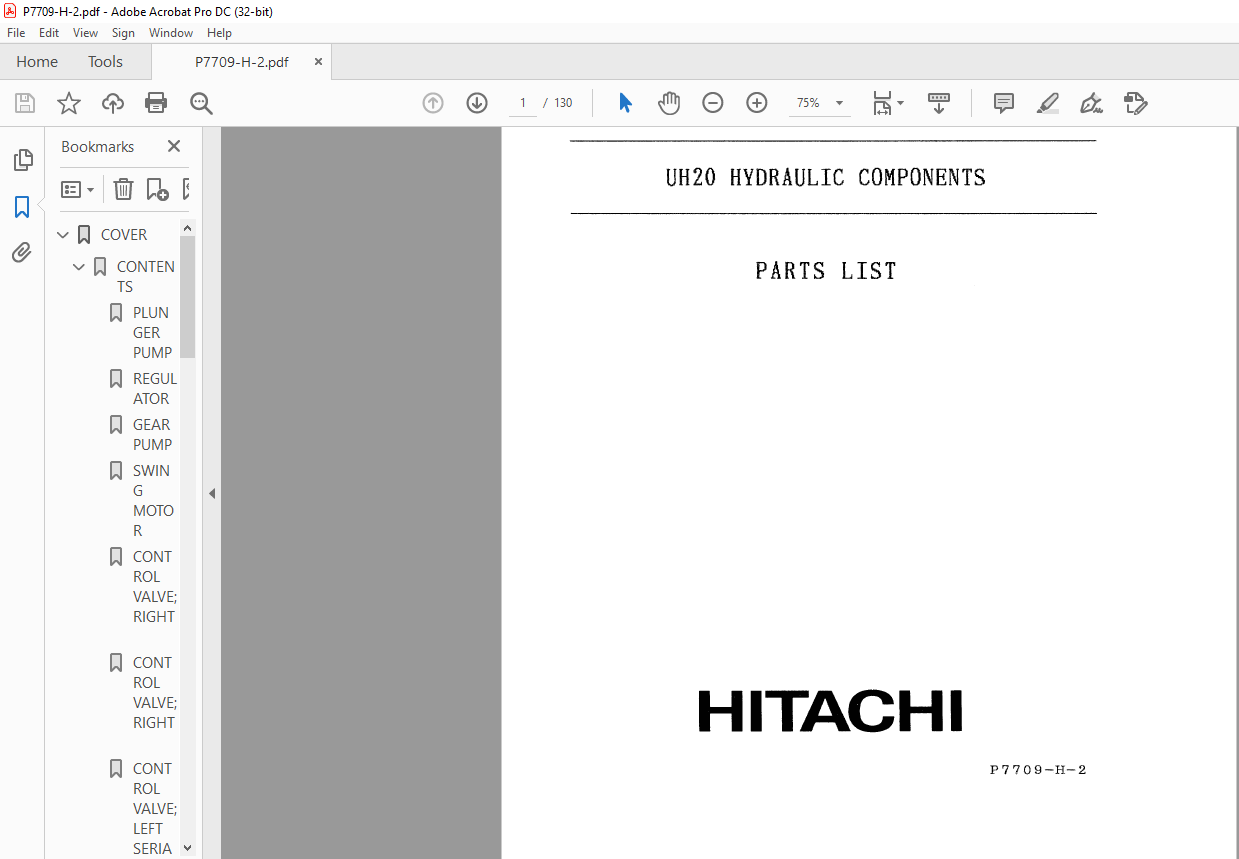This screenshot has width=1239, height=859.
Task: Collapse the COVER bookmark
Action: coord(63,235)
